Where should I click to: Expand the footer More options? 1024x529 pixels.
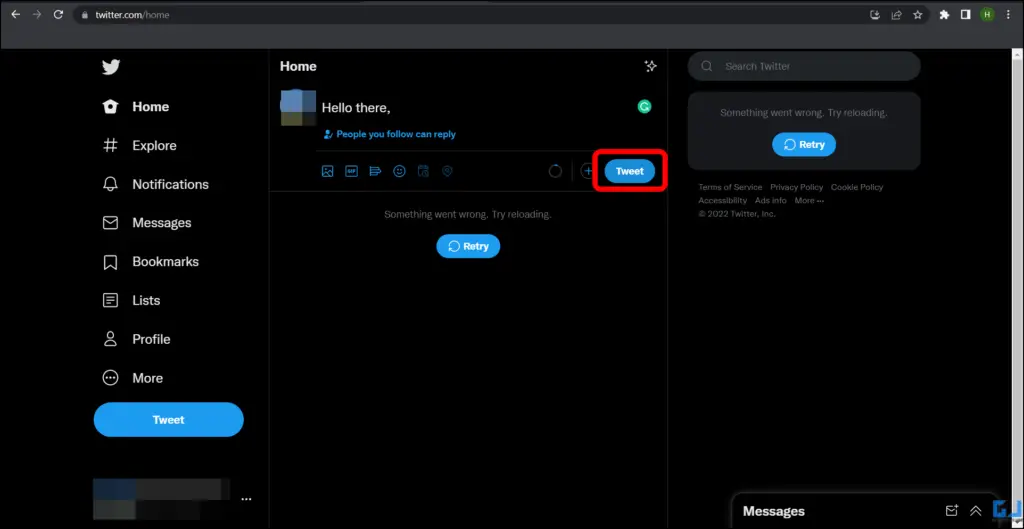(809, 200)
